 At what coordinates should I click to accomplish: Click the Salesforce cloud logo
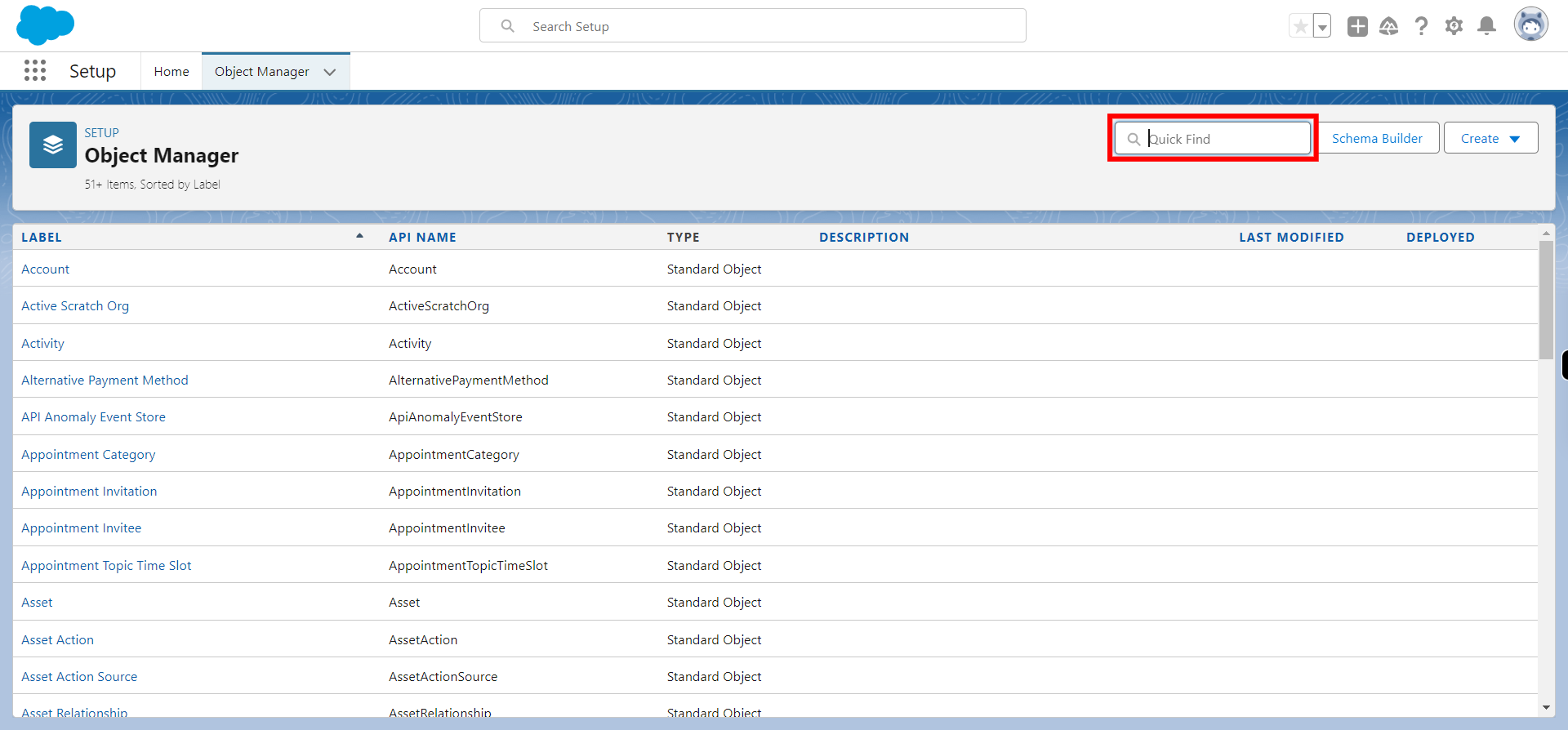tap(45, 25)
